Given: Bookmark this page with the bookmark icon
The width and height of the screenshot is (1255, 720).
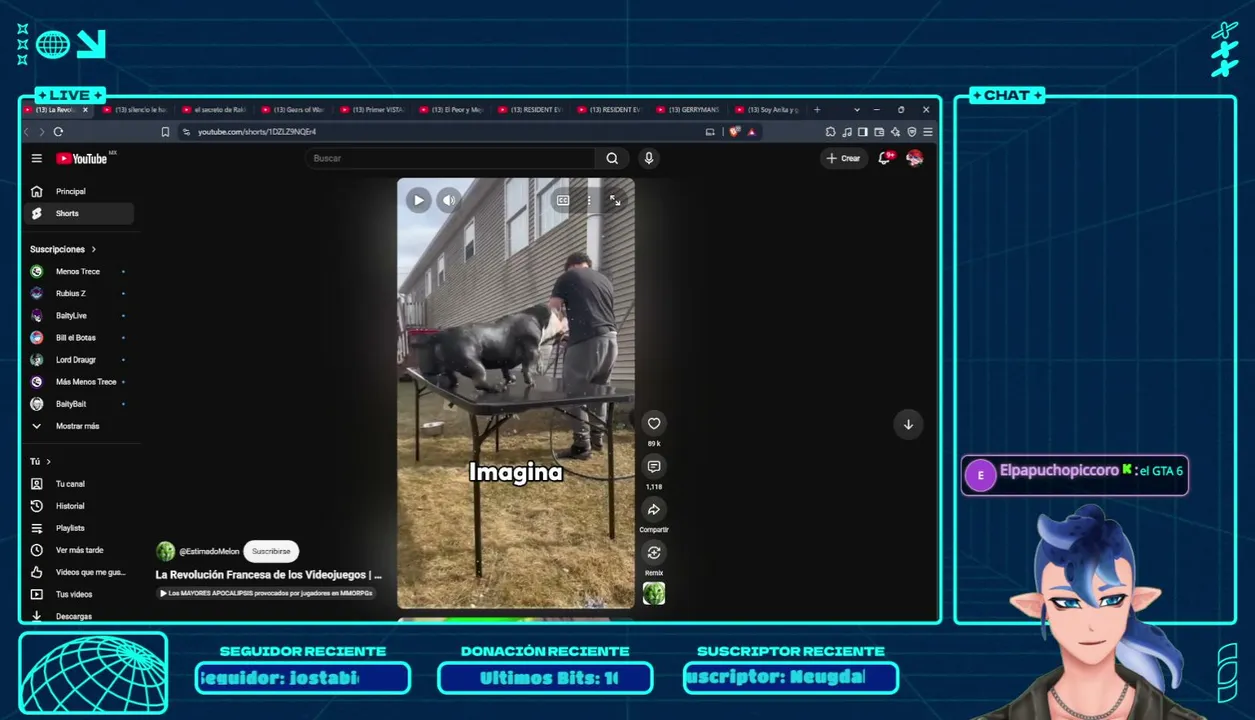Looking at the screenshot, I should pyautogui.click(x=165, y=132).
